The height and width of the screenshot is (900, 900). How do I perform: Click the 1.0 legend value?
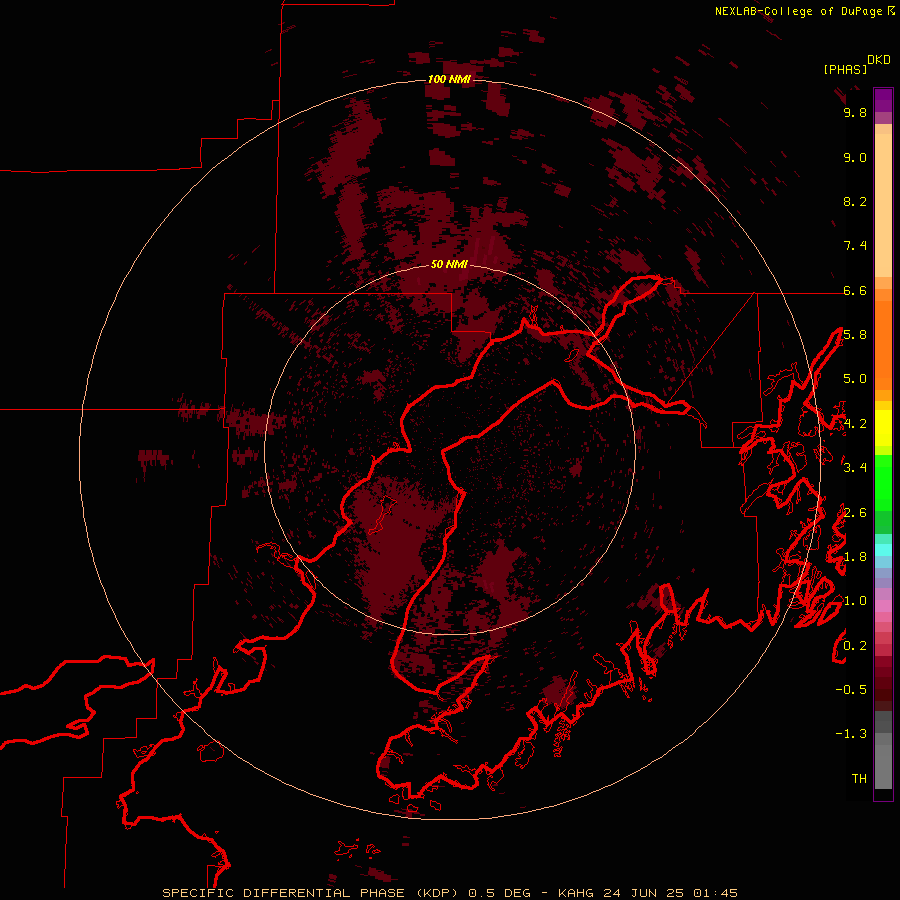coord(855,601)
